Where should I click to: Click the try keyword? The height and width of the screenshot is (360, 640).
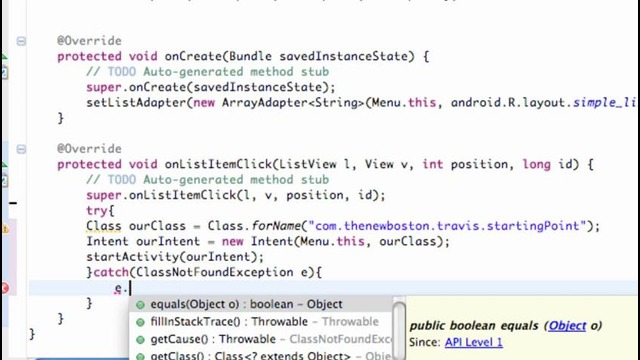coord(96,211)
